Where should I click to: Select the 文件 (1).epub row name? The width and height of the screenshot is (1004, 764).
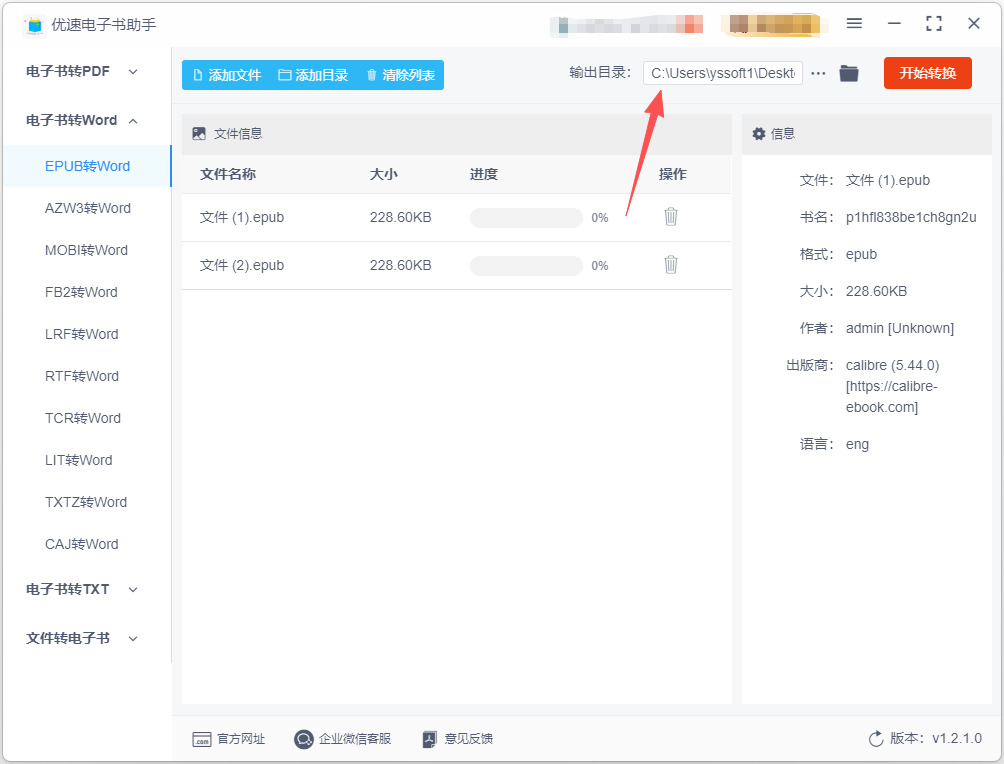[241, 217]
